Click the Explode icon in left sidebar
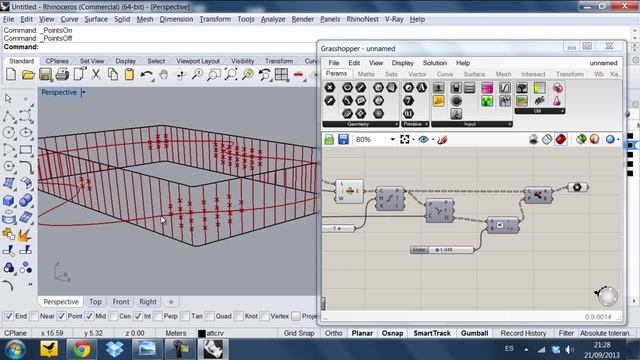 click(25, 235)
